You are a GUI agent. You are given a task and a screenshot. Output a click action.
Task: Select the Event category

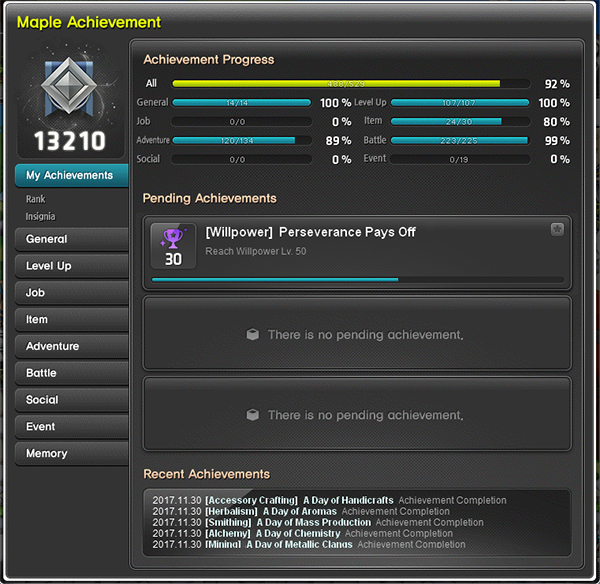[72, 427]
